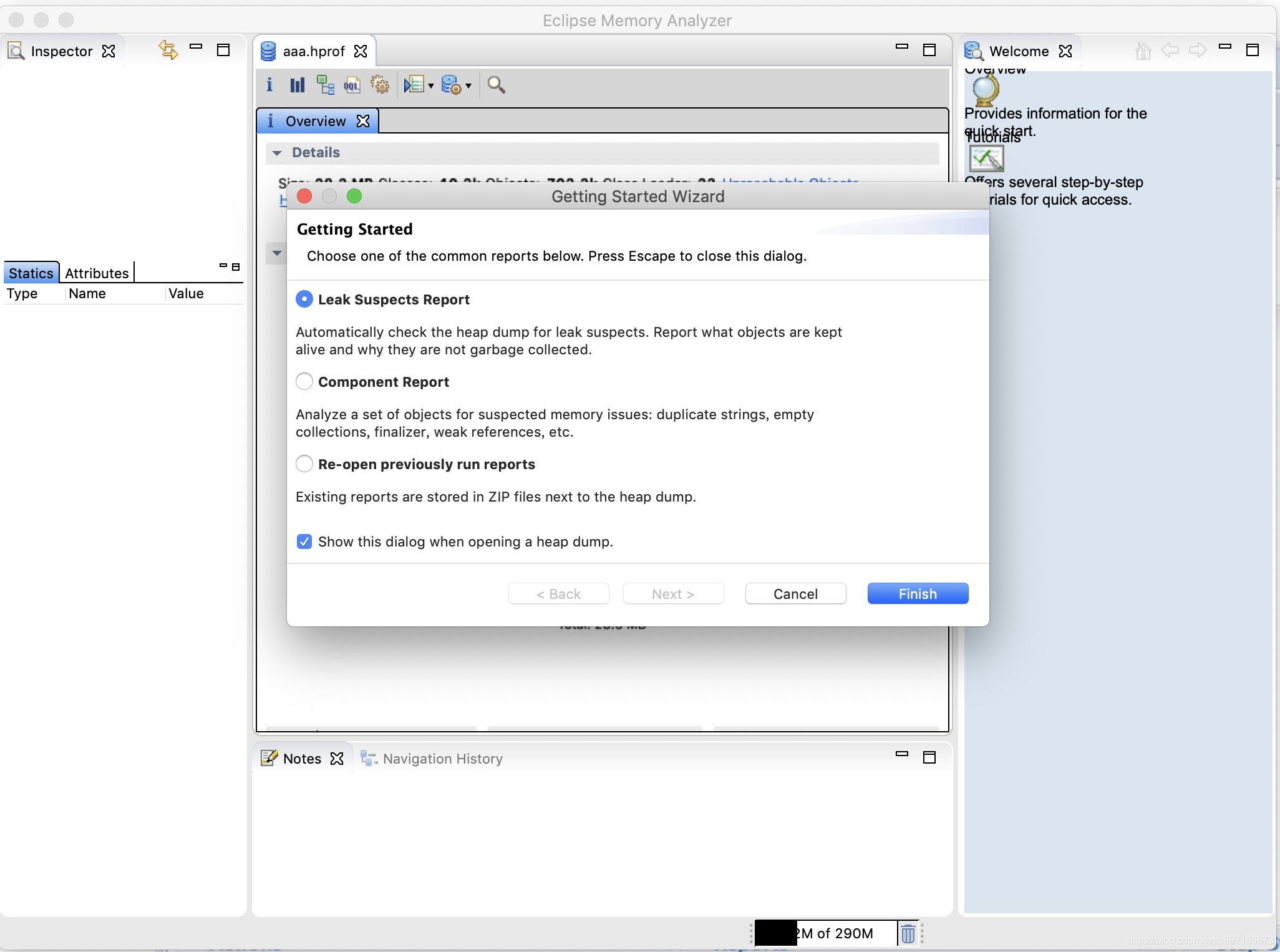
Task: Switch to the Statics tab
Action: [31, 273]
